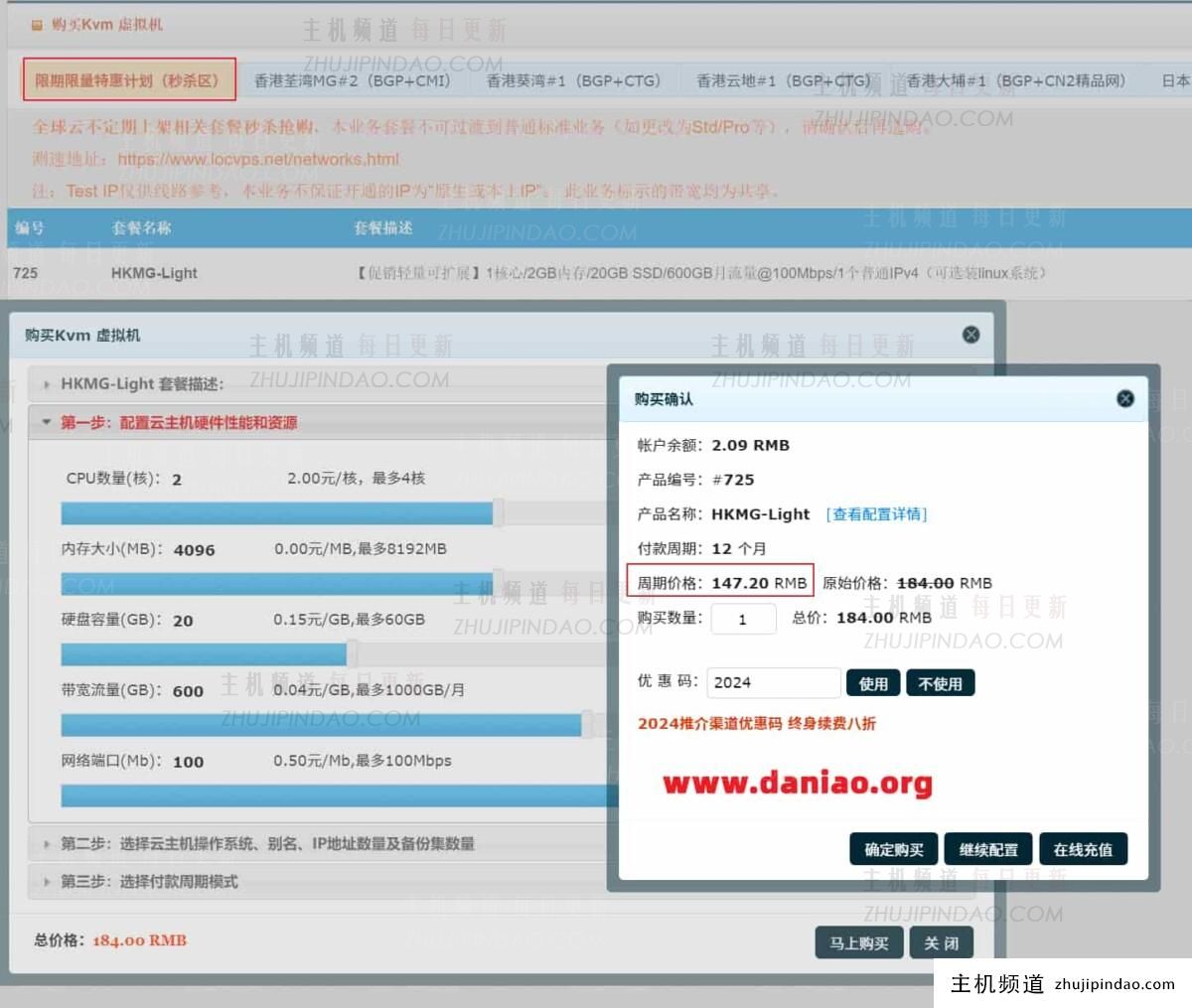1192x1008 pixels.
Task: Open the 查看配置详情 link
Action: (x=875, y=514)
